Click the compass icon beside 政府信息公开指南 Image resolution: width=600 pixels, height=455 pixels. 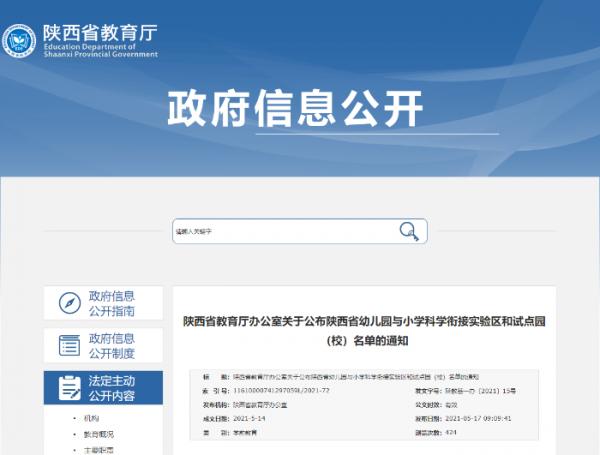point(70,303)
